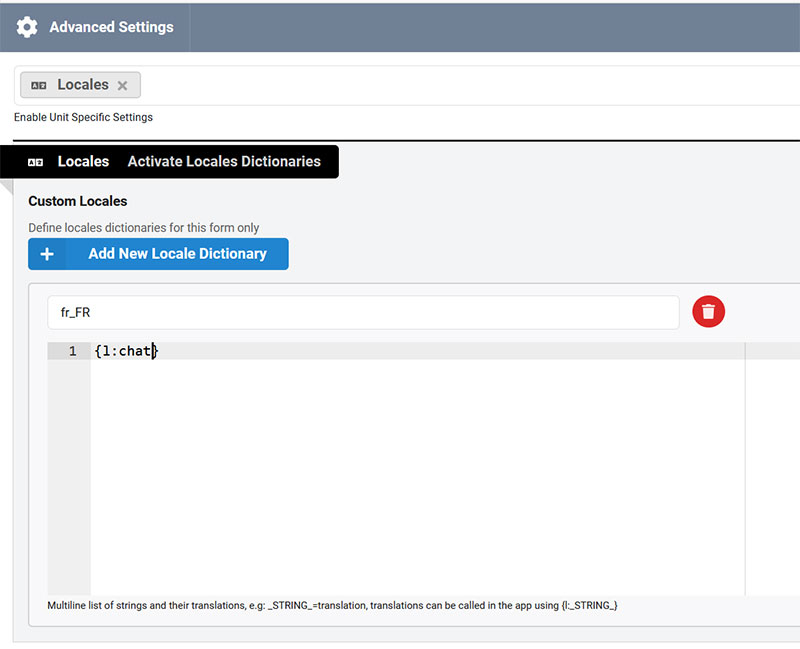Image resolution: width=800 pixels, height=649 pixels.
Task: Click the Custom Locales heading
Action: 78,201
